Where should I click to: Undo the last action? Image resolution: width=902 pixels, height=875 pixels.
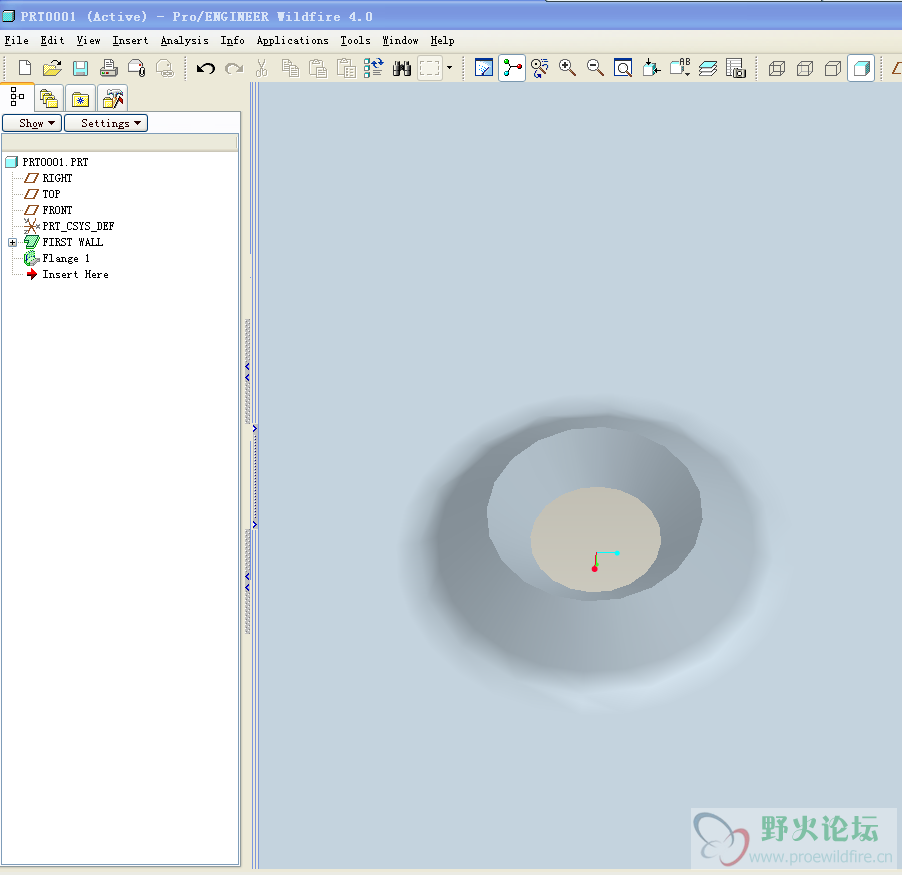[205, 68]
